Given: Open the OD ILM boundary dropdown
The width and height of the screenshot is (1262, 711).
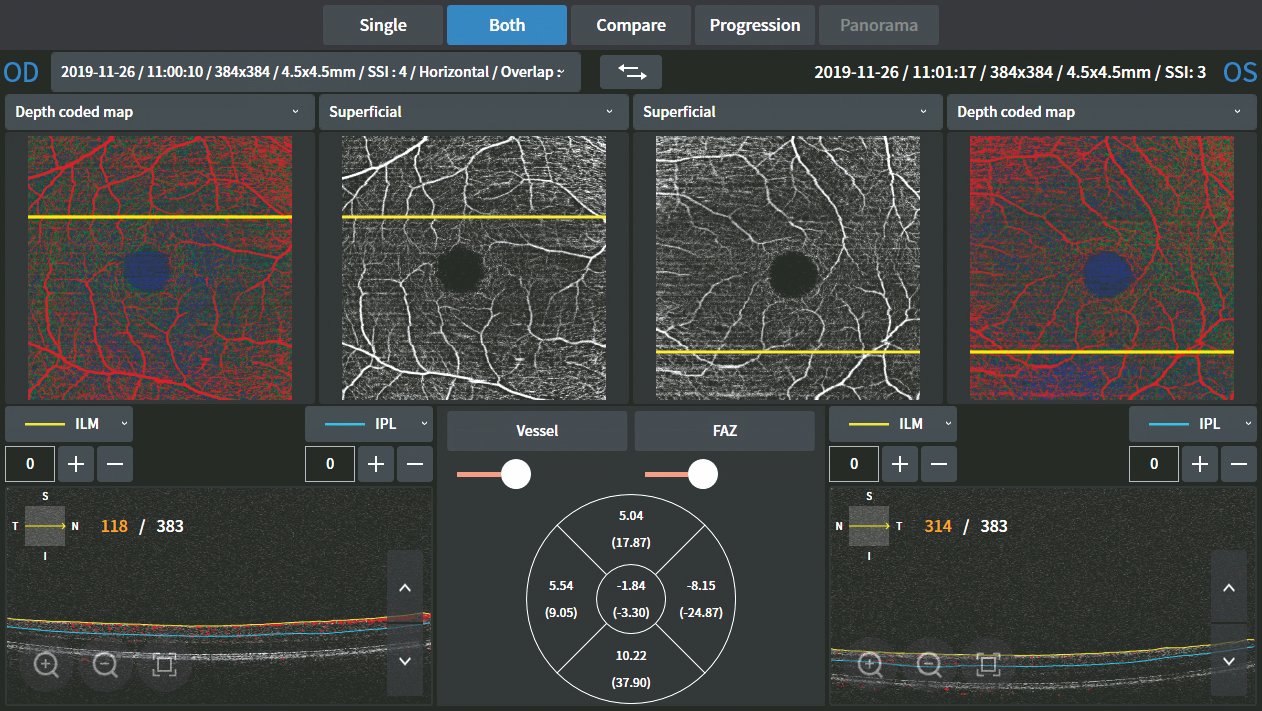Looking at the screenshot, I should [x=68, y=424].
